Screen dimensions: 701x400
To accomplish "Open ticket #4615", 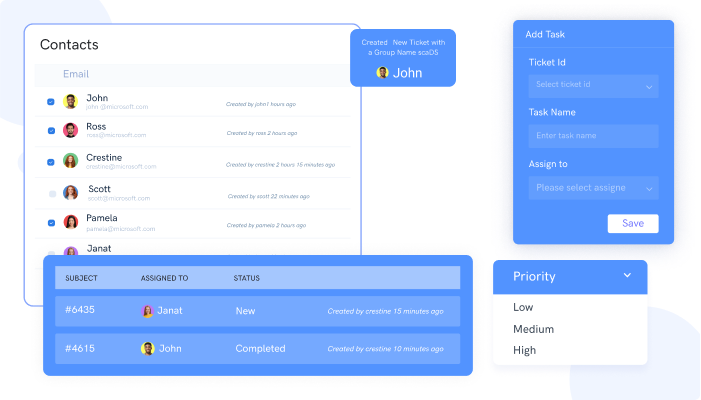I will [80, 349].
